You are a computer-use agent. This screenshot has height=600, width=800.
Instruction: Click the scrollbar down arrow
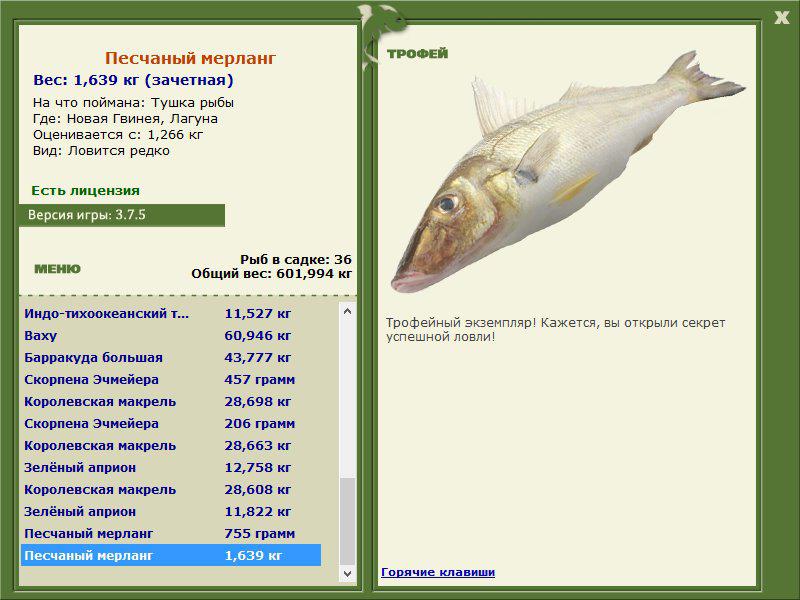pyautogui.click(x=347, y=573)
